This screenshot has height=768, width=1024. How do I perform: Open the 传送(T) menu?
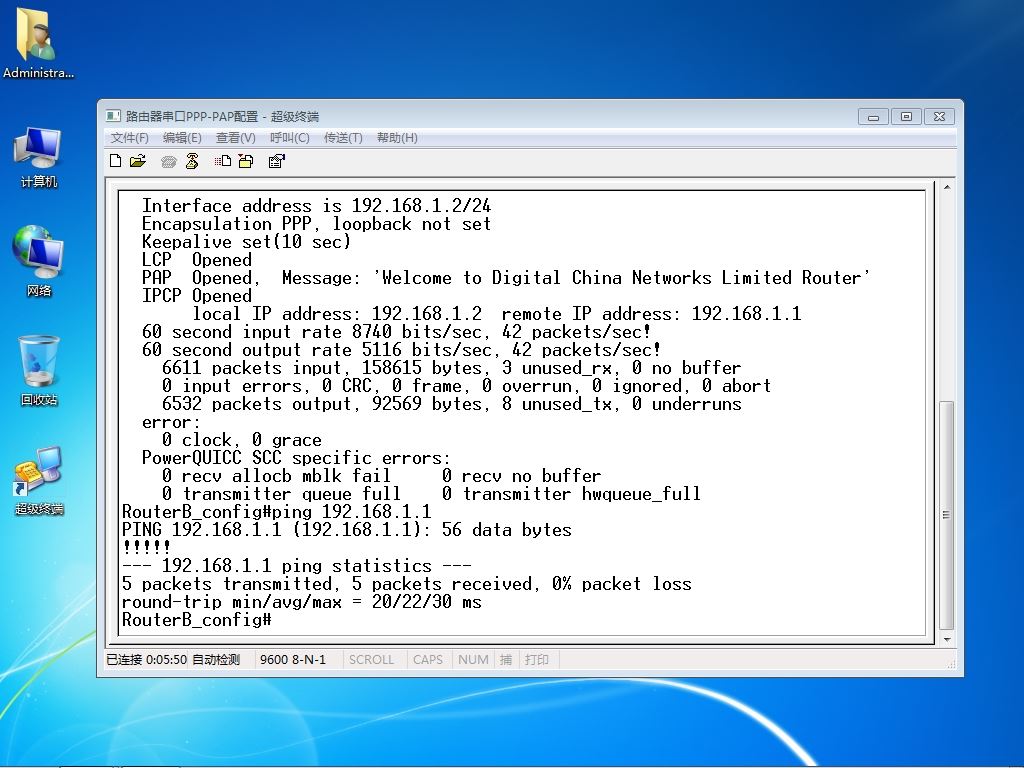tap(343, 138)
